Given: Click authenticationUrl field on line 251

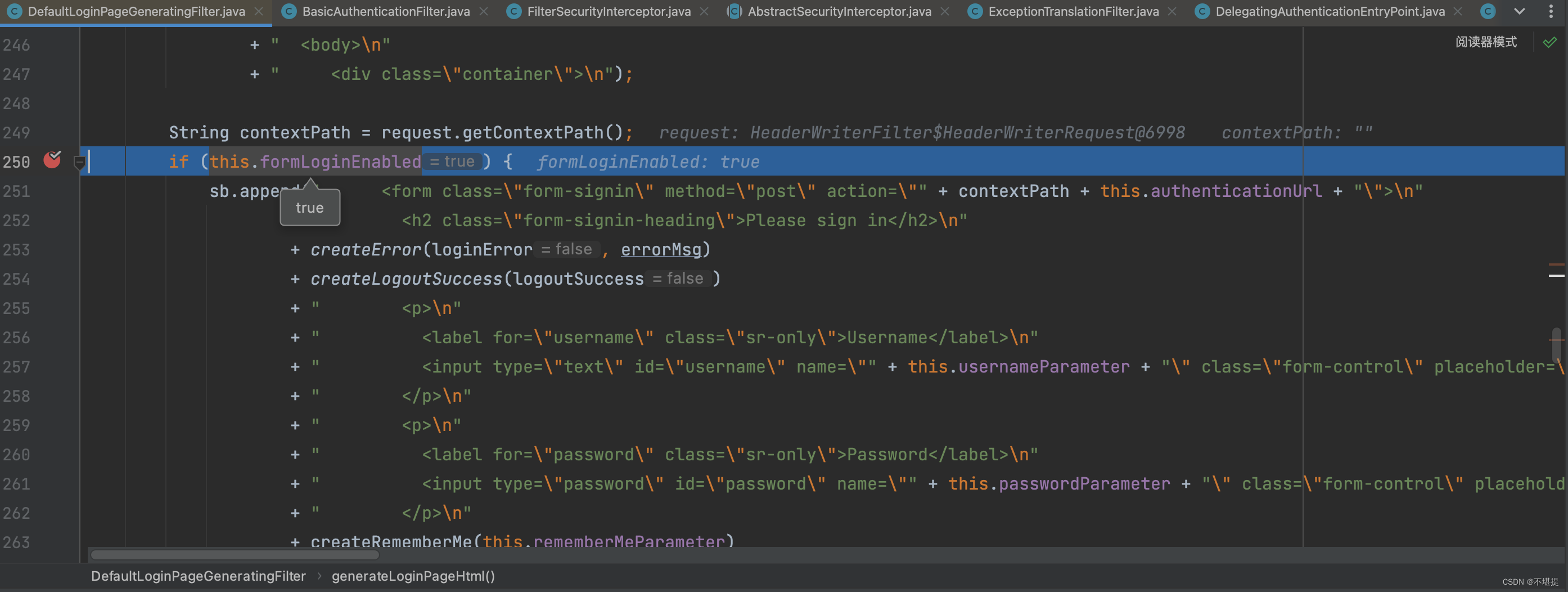Looking at the screenshot, I should 1236,191.
